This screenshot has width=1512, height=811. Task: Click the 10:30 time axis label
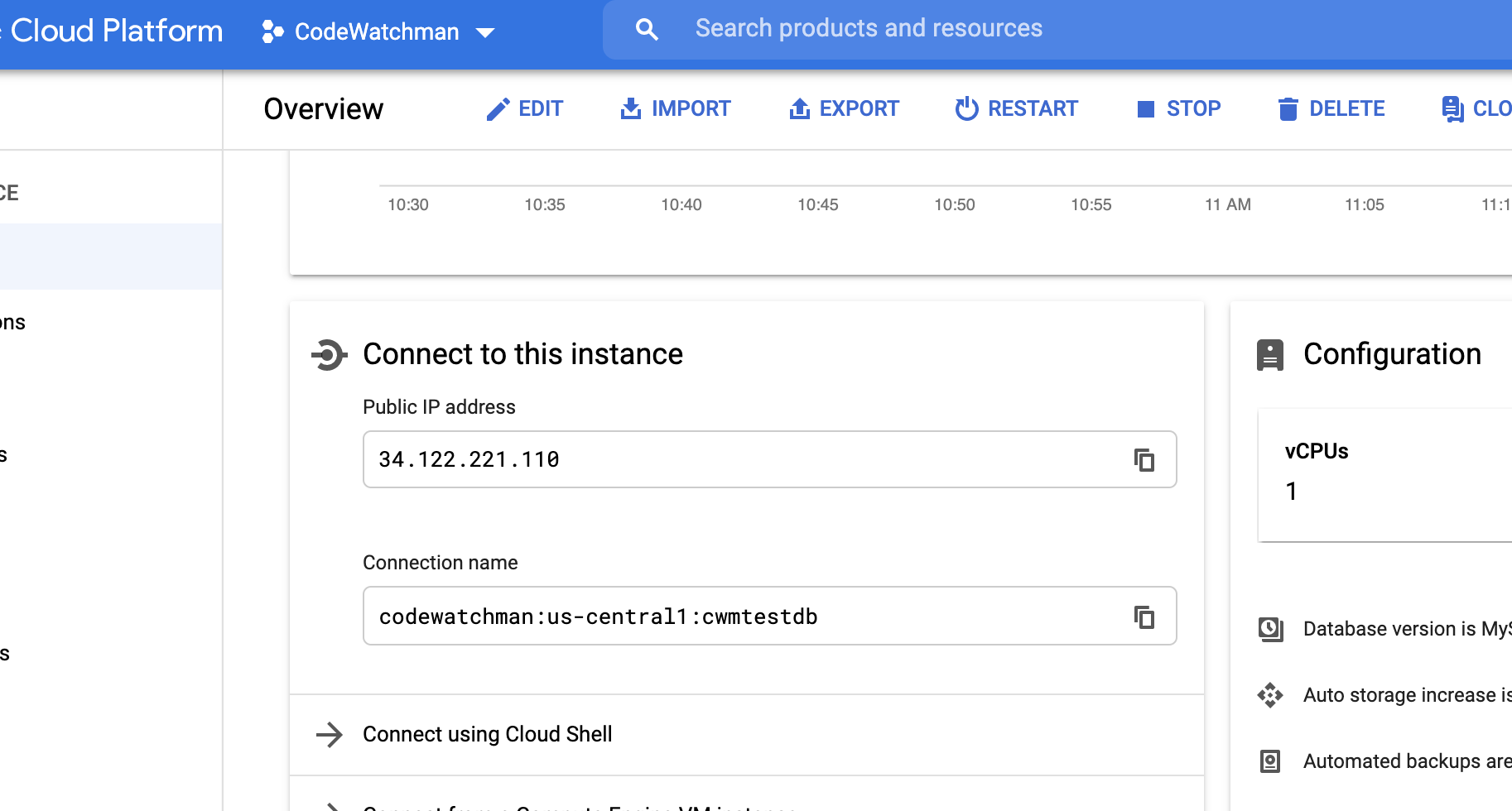pos(408,204)
